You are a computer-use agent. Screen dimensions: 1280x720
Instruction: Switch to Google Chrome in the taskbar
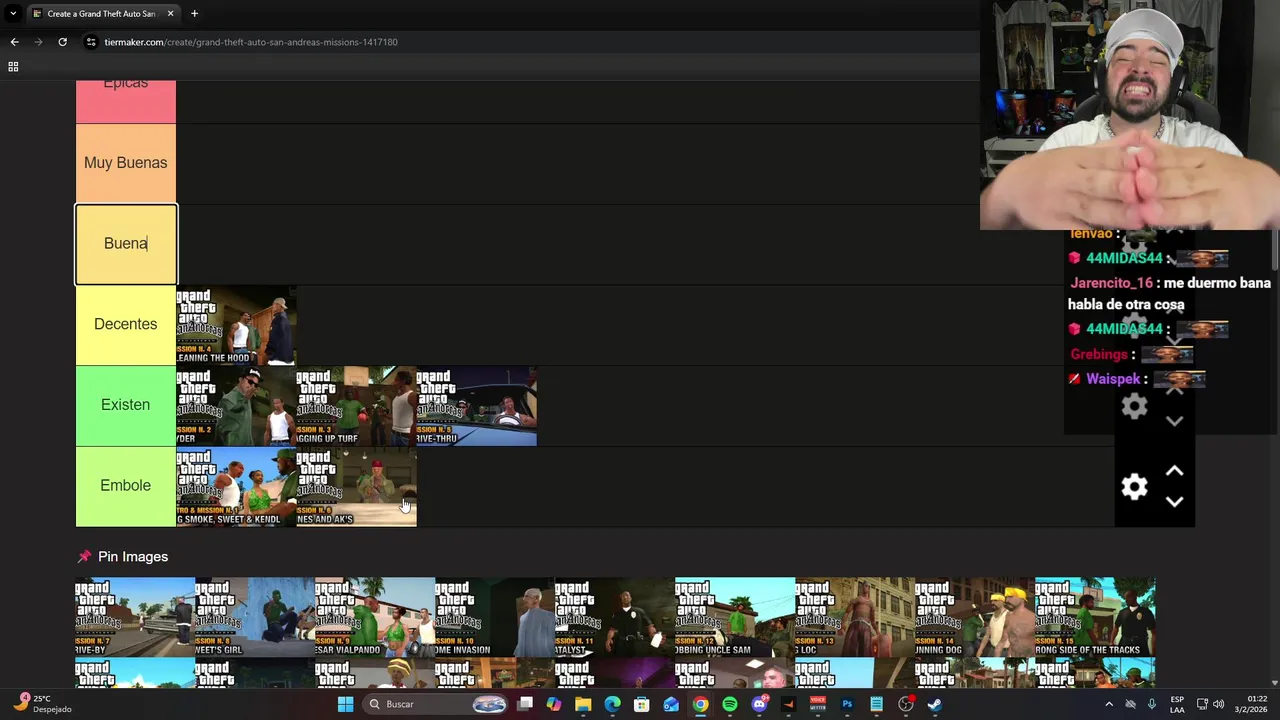tap(700, 704)
